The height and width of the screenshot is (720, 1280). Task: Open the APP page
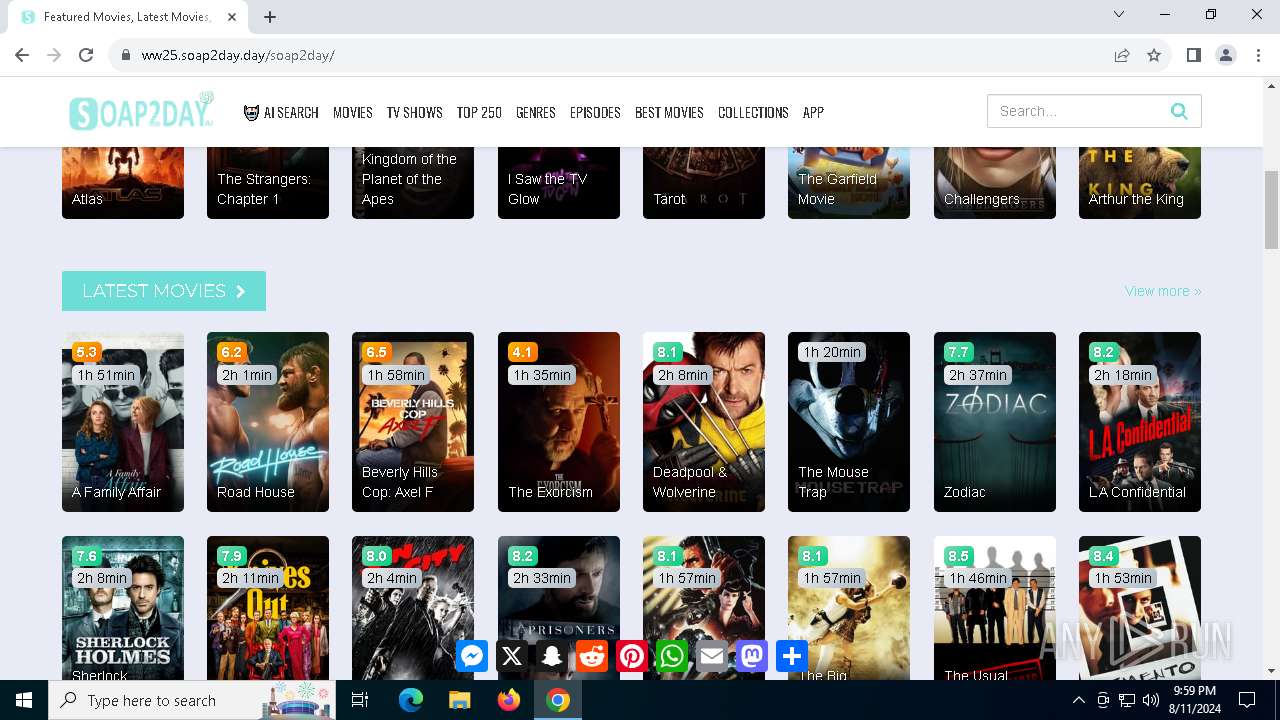point(813,112)
